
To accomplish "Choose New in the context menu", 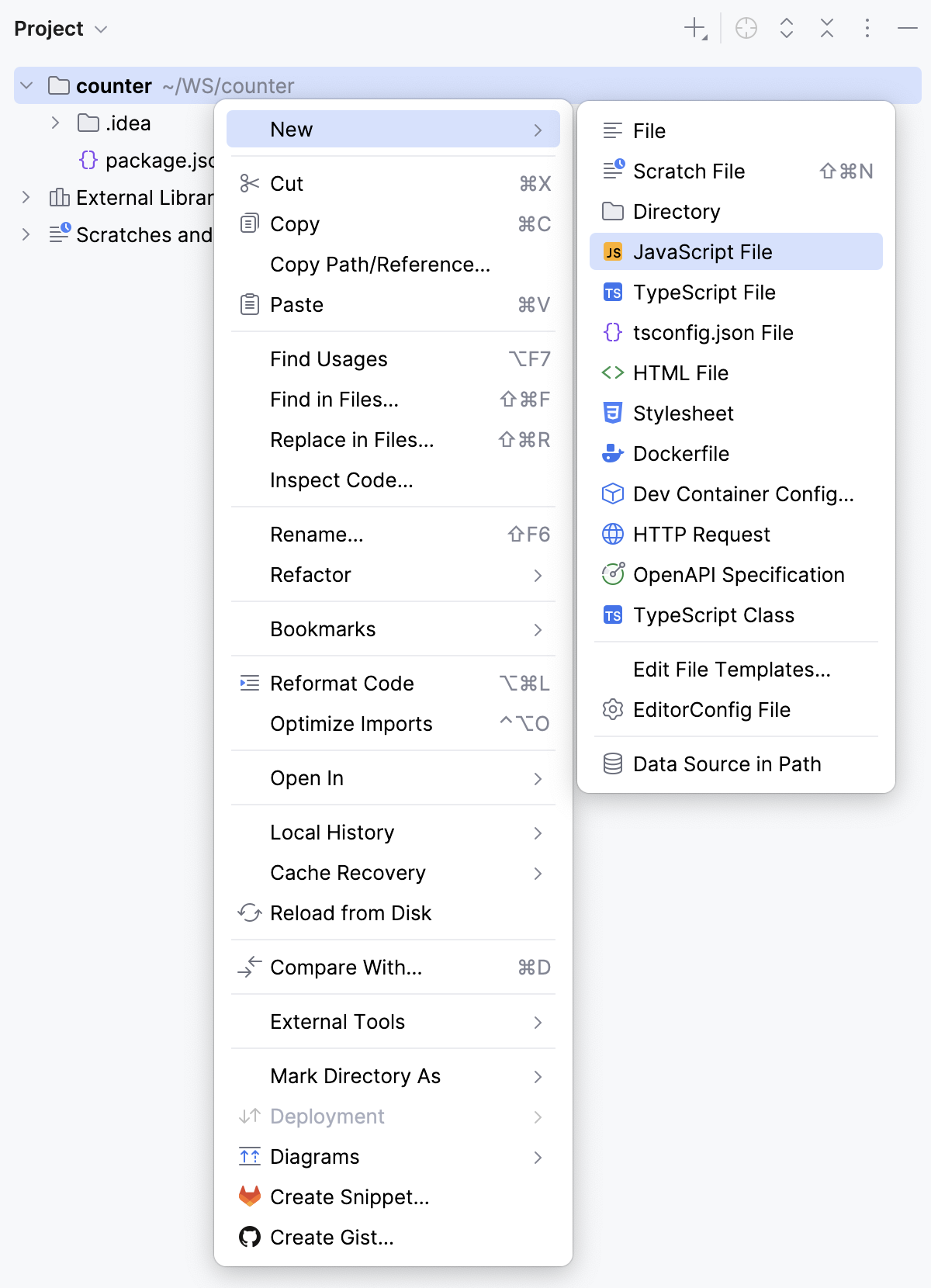I will (x=393, y=130).
